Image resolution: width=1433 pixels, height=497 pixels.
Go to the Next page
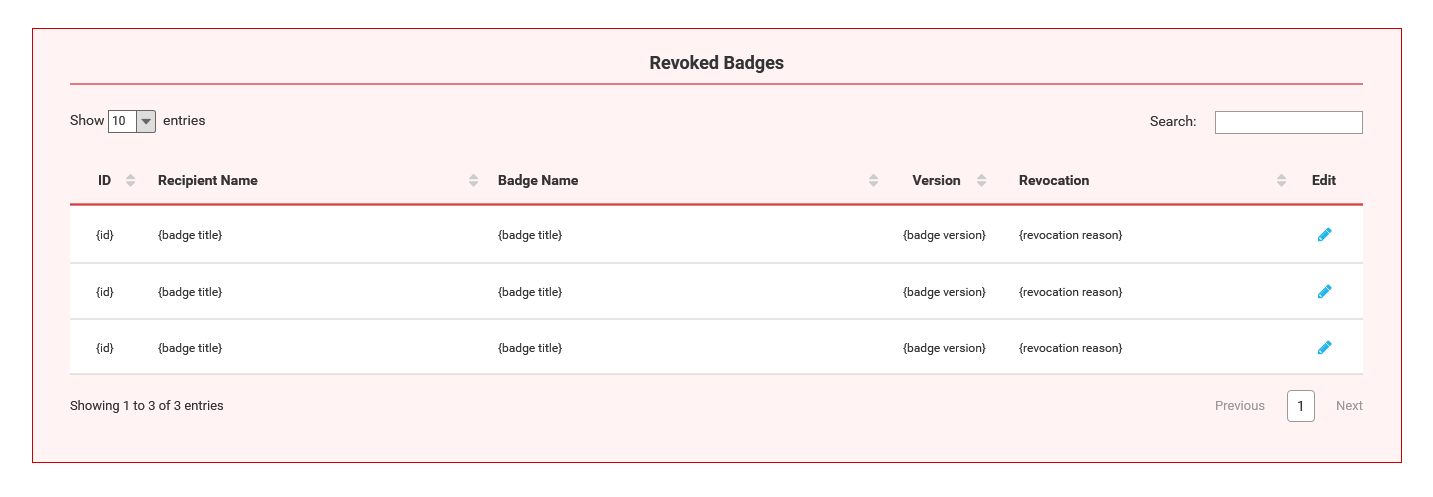point(1349,406)
